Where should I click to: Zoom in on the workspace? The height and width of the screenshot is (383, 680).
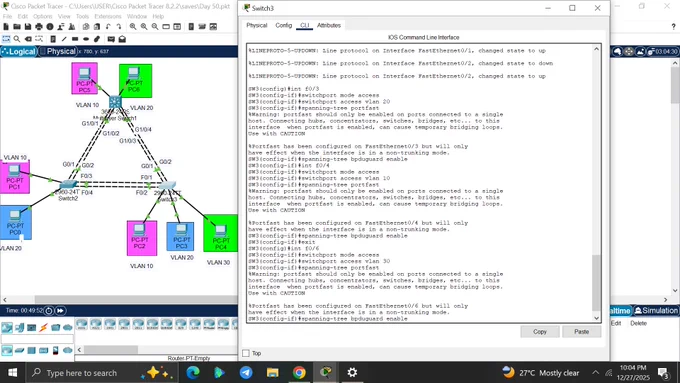point(133,27)
